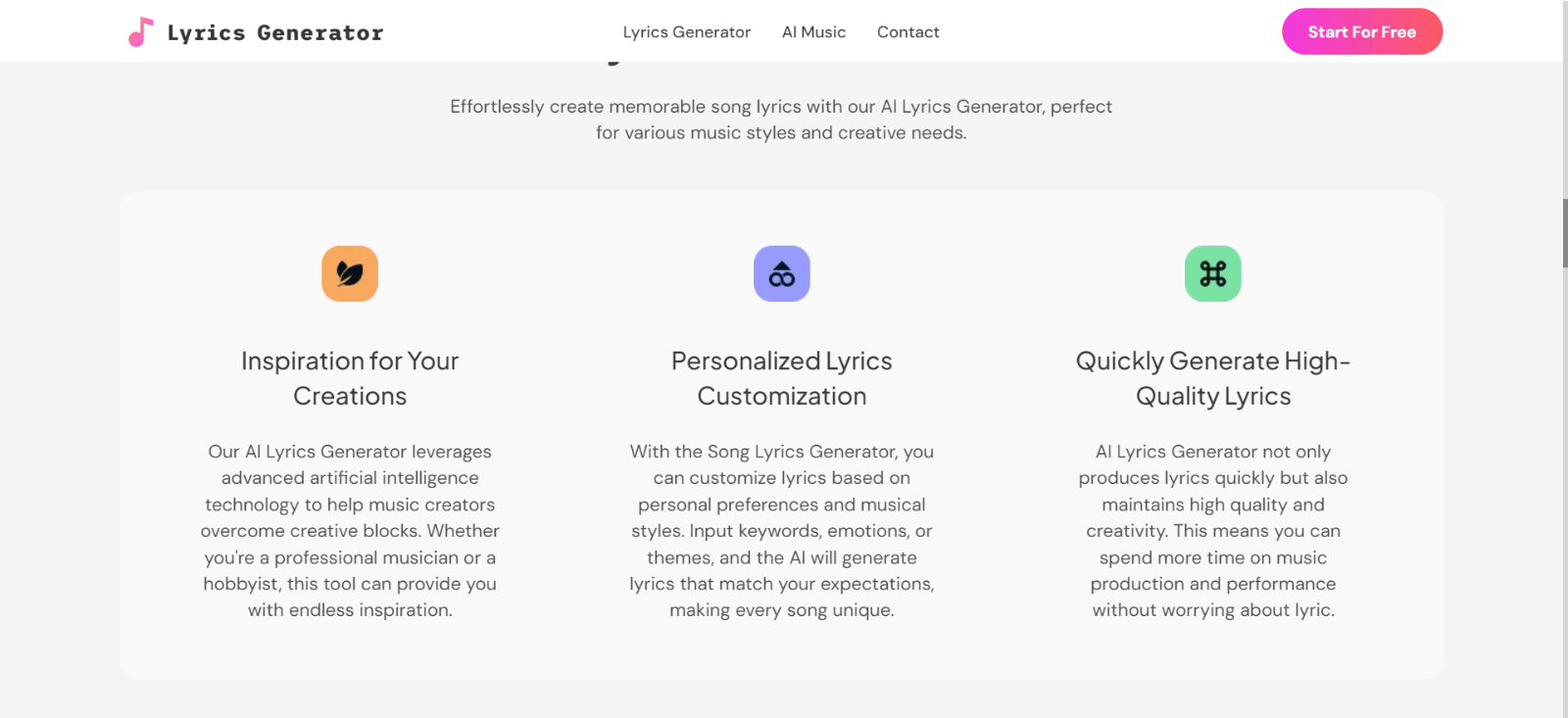This screenshot has height=718, width=1568.
Task: Click the Lyrics Generator brand name text
Action: point(276,31)
